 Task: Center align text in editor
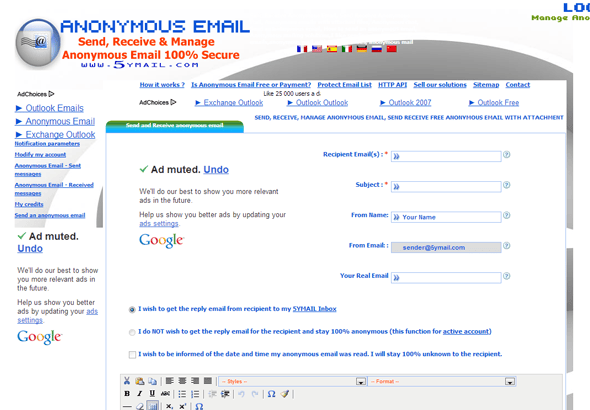(x=182, y=381)
